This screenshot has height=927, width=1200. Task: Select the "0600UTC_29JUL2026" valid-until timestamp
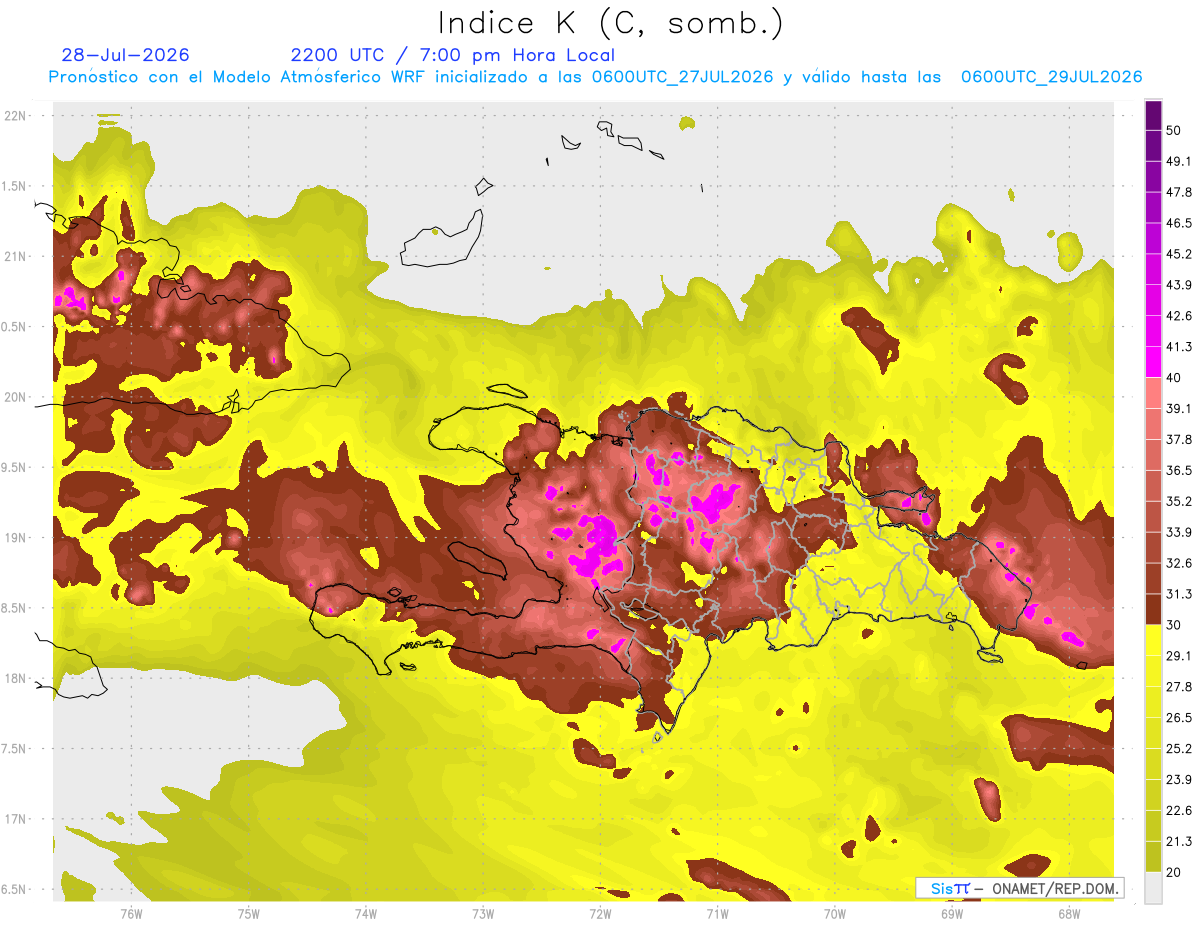tap(1051, 77)
